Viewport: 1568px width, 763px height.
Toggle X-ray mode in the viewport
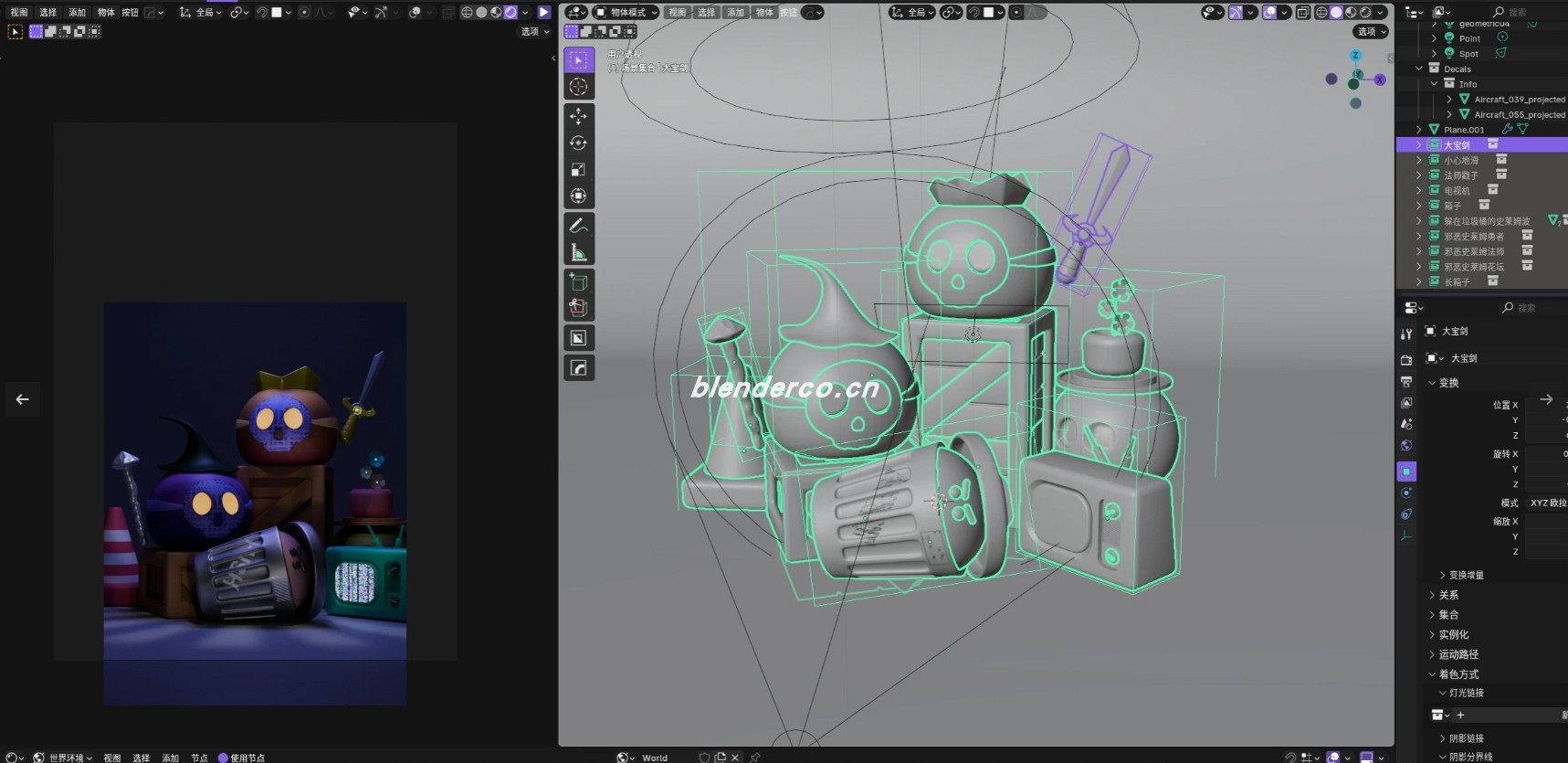pyautogui.click(x=1303, y=12)
